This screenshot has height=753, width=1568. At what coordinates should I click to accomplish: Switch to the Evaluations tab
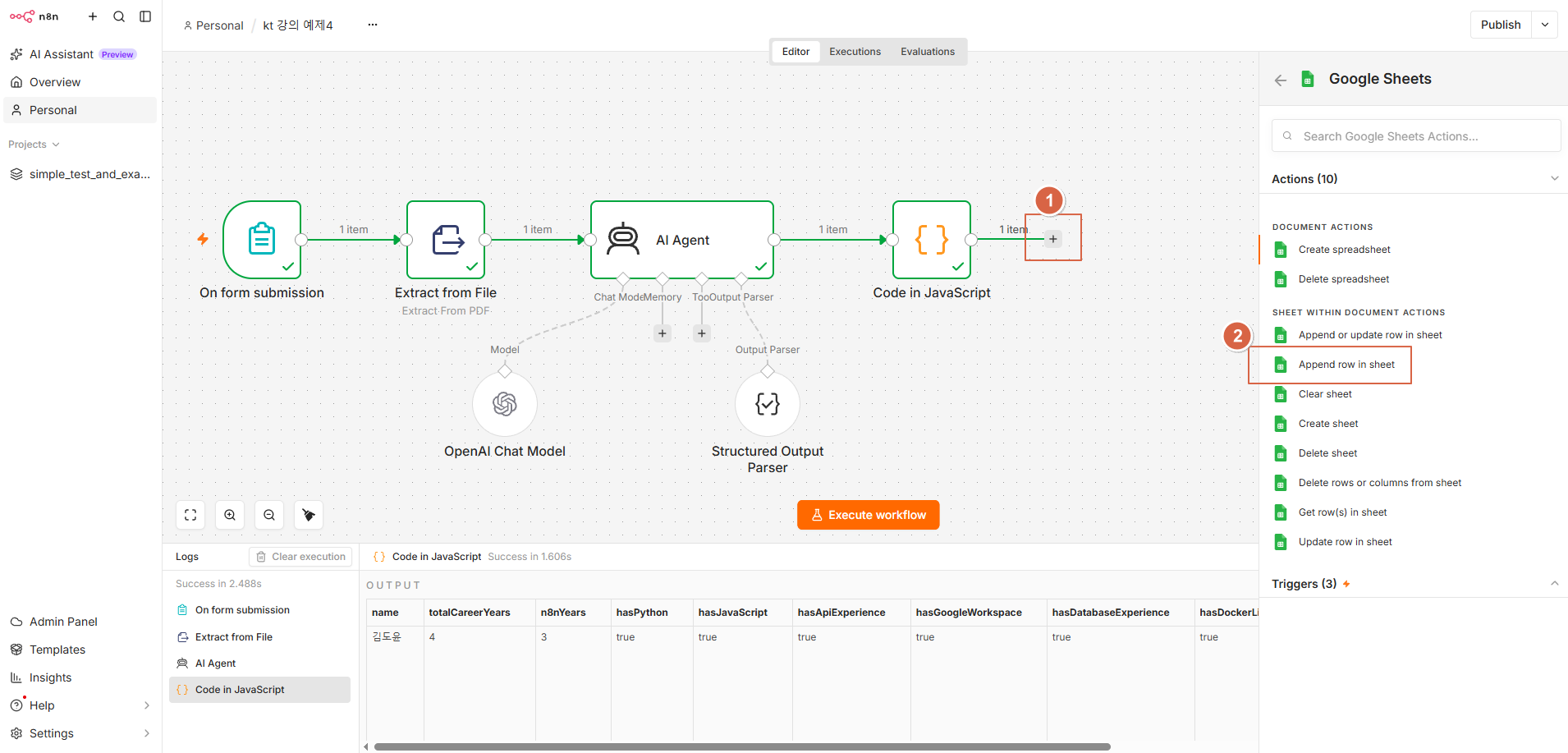928,52
